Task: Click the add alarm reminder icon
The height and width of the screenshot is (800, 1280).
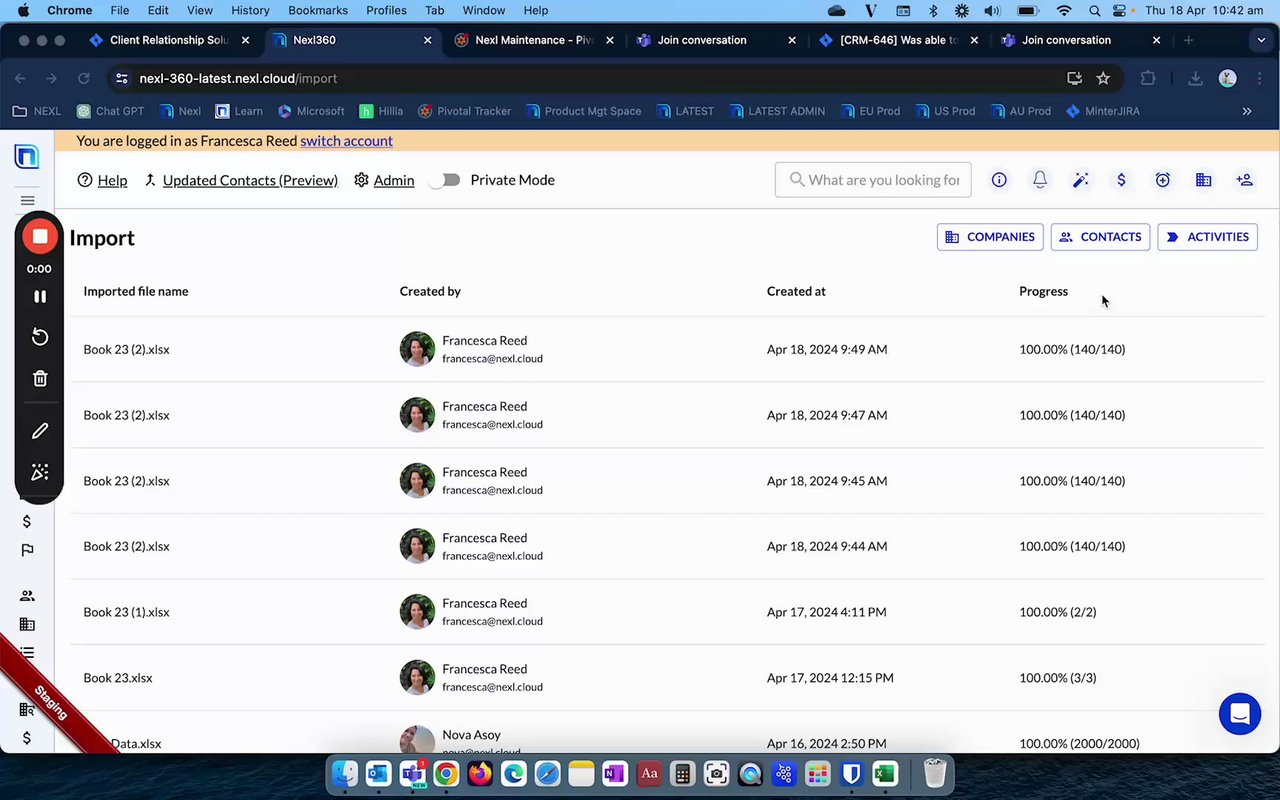Action: (x=1163, y=180)
